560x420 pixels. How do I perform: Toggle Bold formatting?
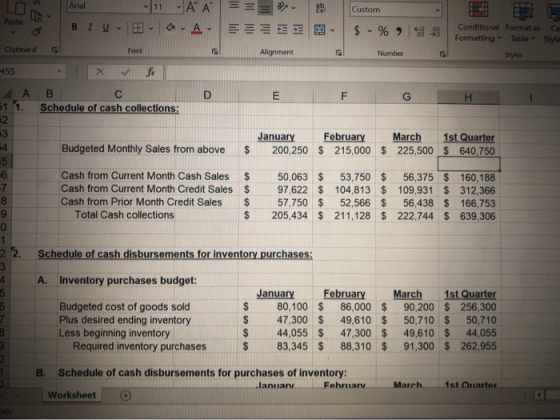pyautogui.click(x=74, y=27)
